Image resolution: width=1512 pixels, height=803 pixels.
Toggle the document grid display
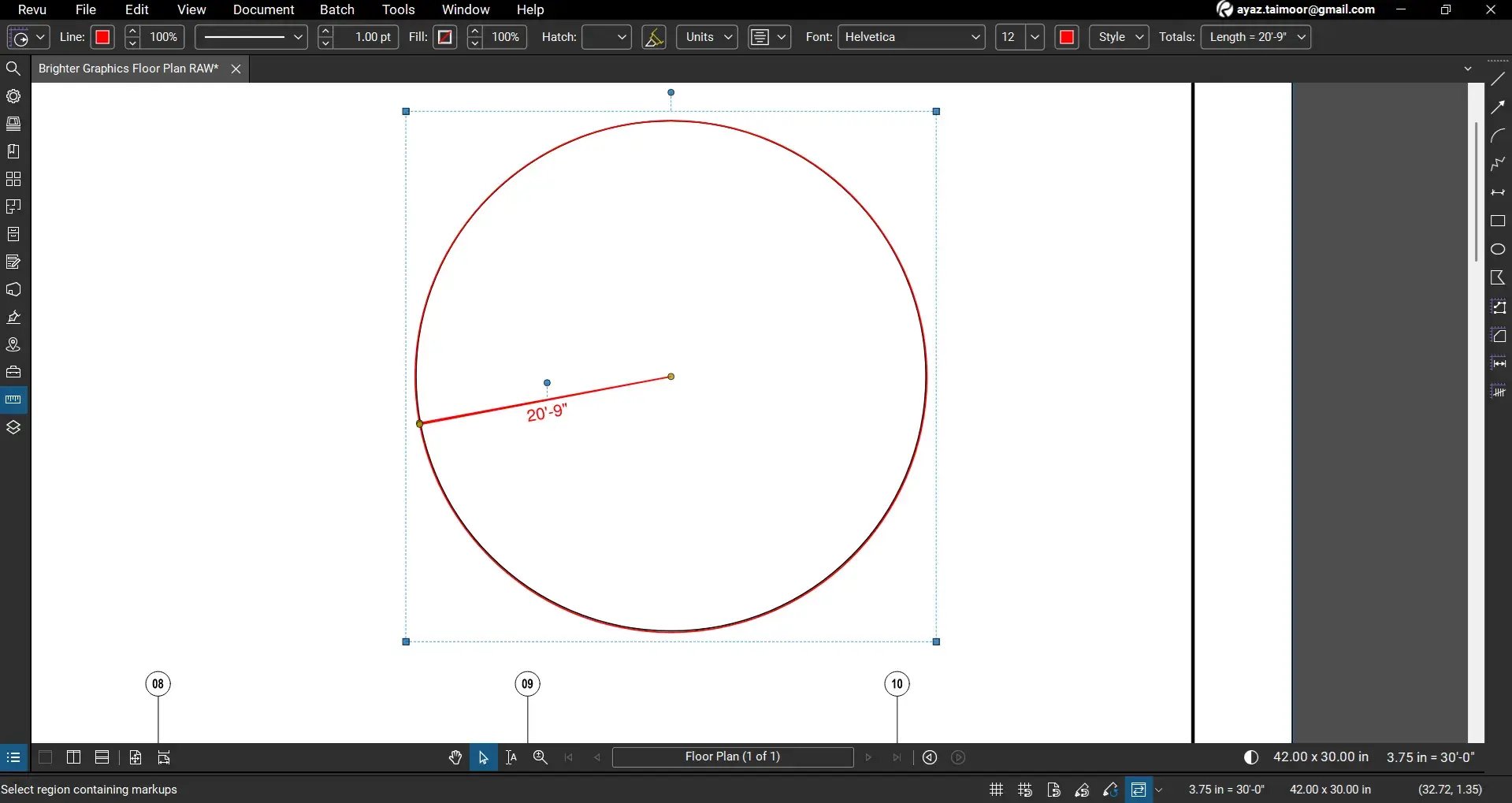[995, 790]
